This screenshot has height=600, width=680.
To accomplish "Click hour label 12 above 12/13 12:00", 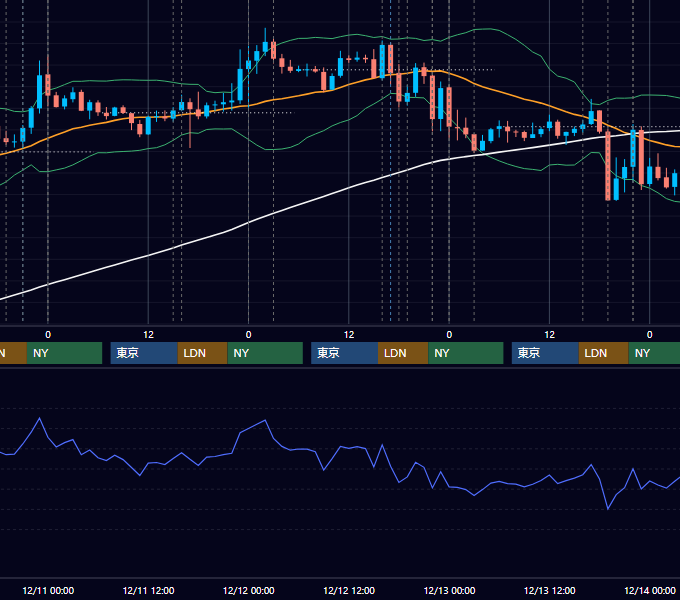I will pos(549,335).
